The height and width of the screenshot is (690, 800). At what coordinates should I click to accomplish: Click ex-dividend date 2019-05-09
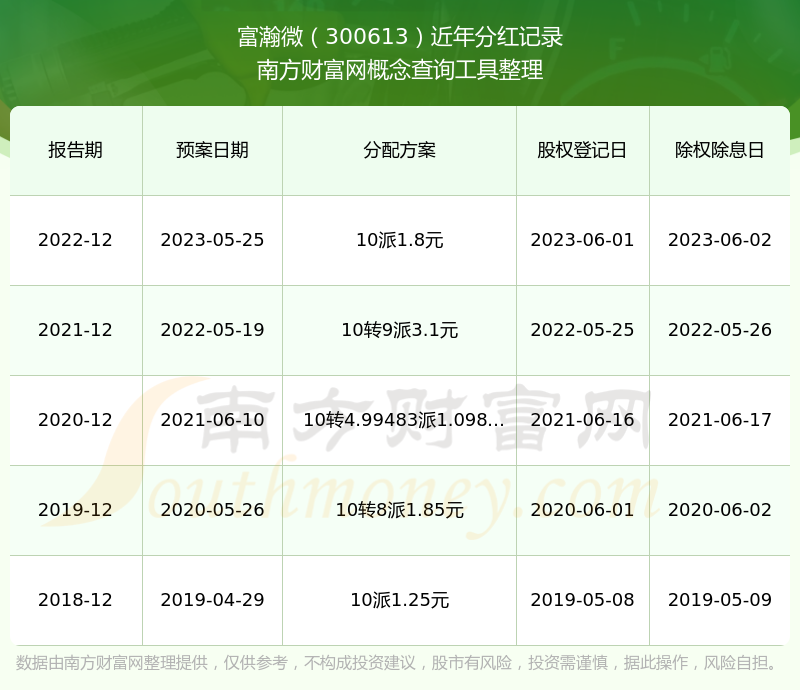click(719, 600)
